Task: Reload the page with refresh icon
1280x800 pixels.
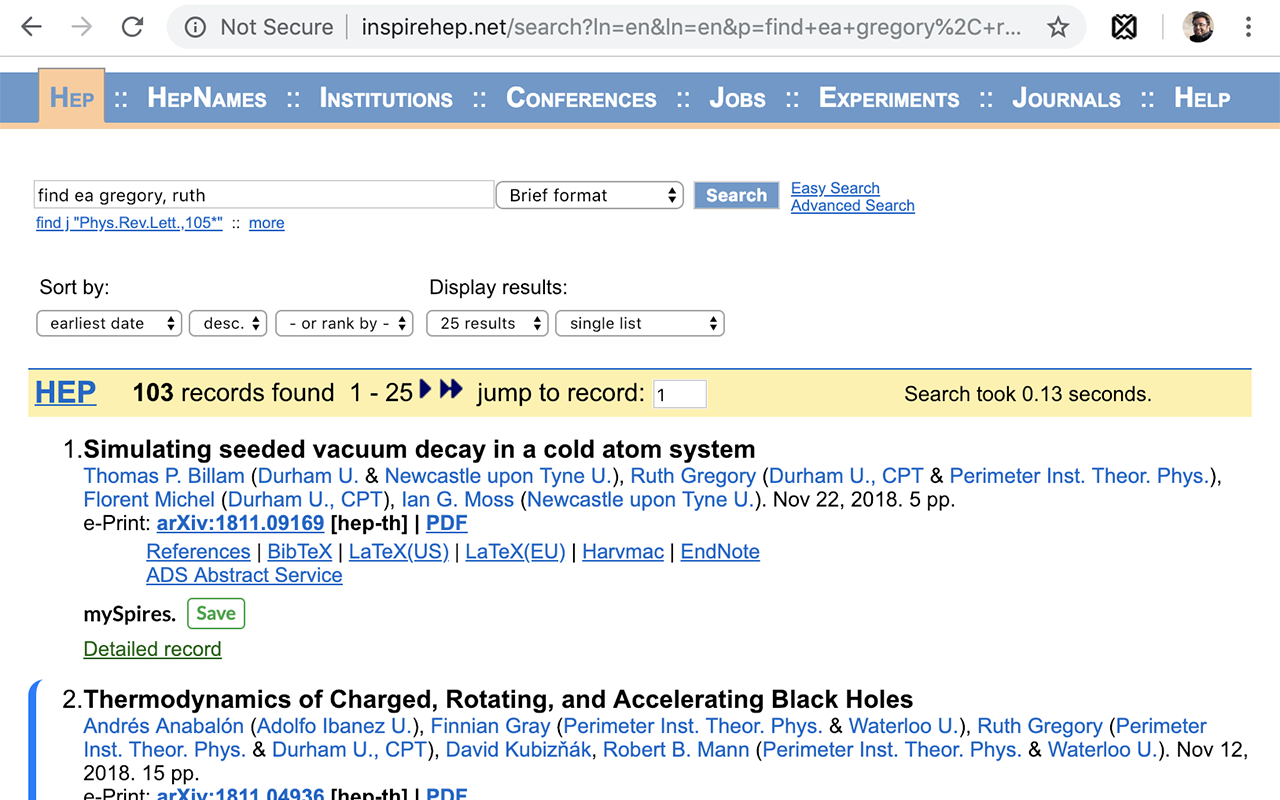Action: tap(132, 27)
